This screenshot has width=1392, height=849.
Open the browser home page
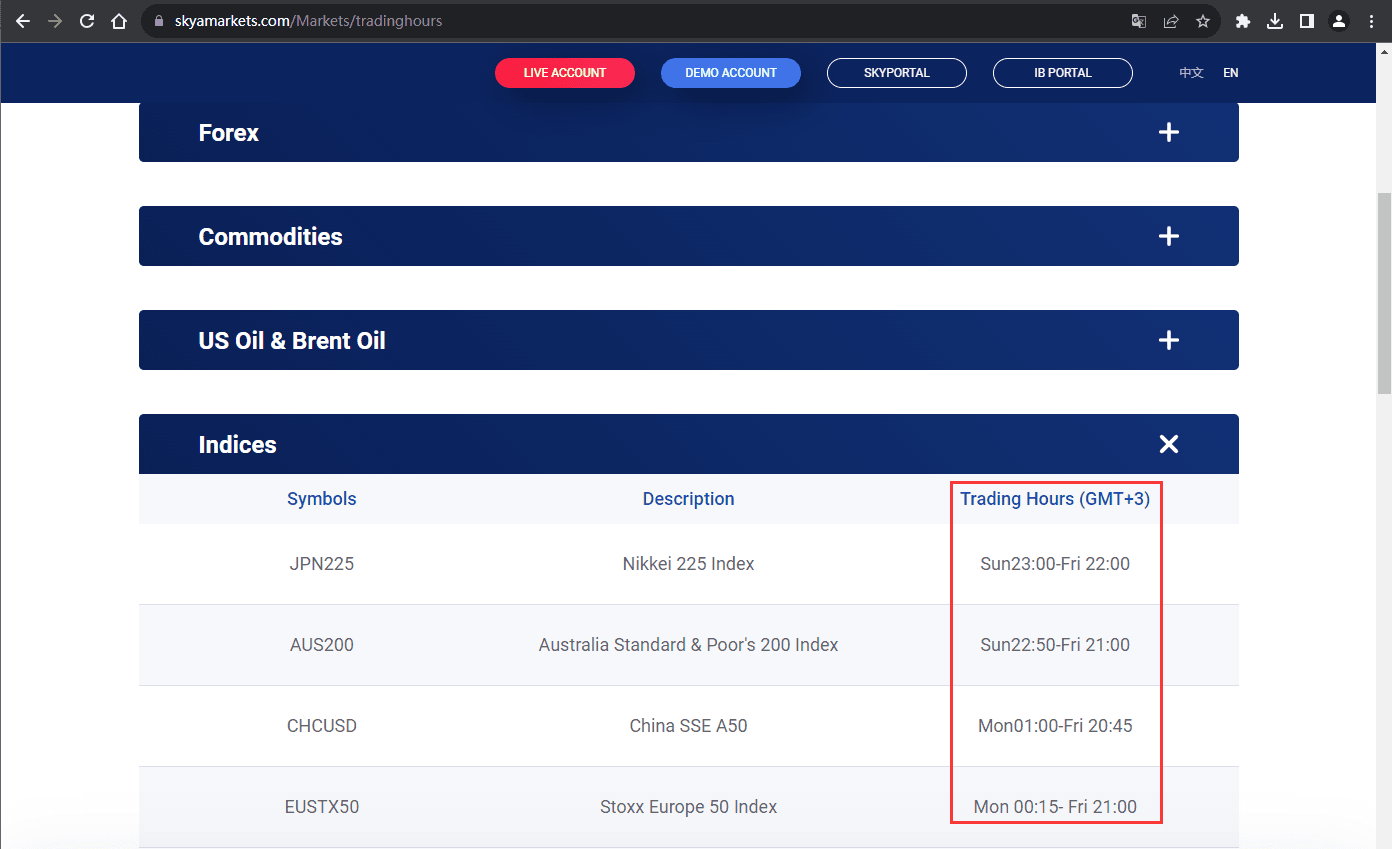[x=119, y=21]
